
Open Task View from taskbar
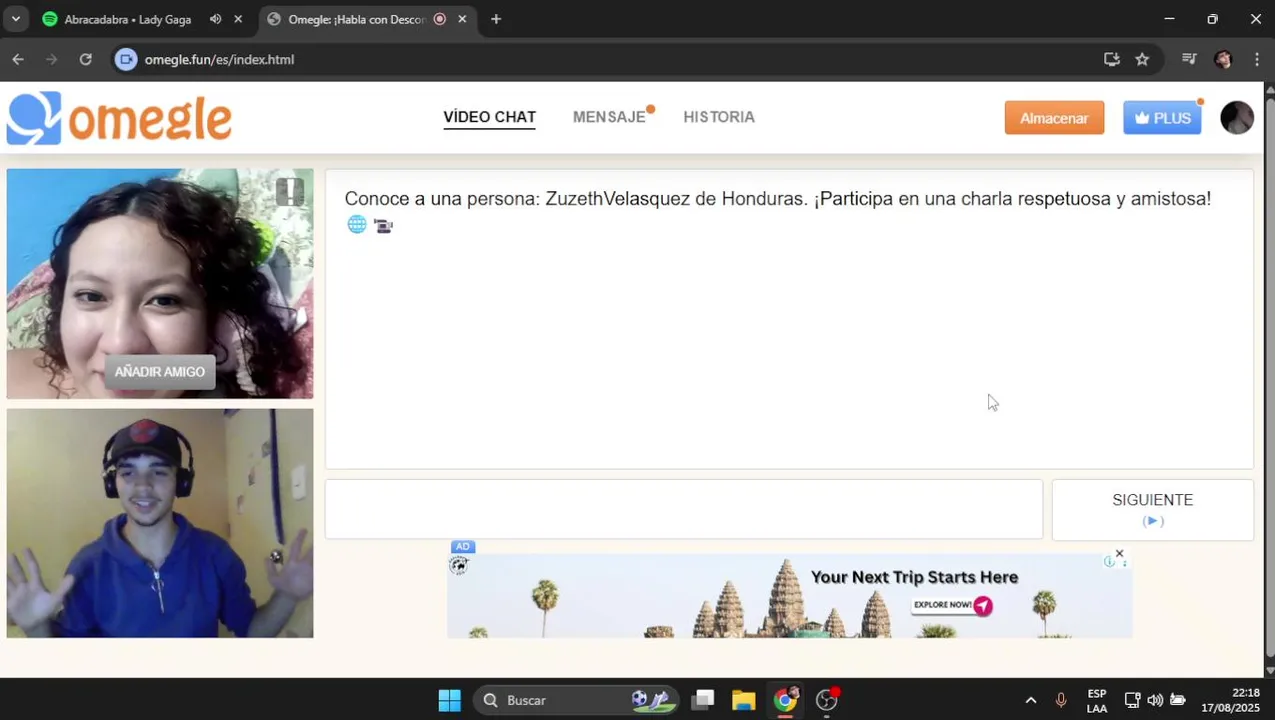(x=704, y=700)
